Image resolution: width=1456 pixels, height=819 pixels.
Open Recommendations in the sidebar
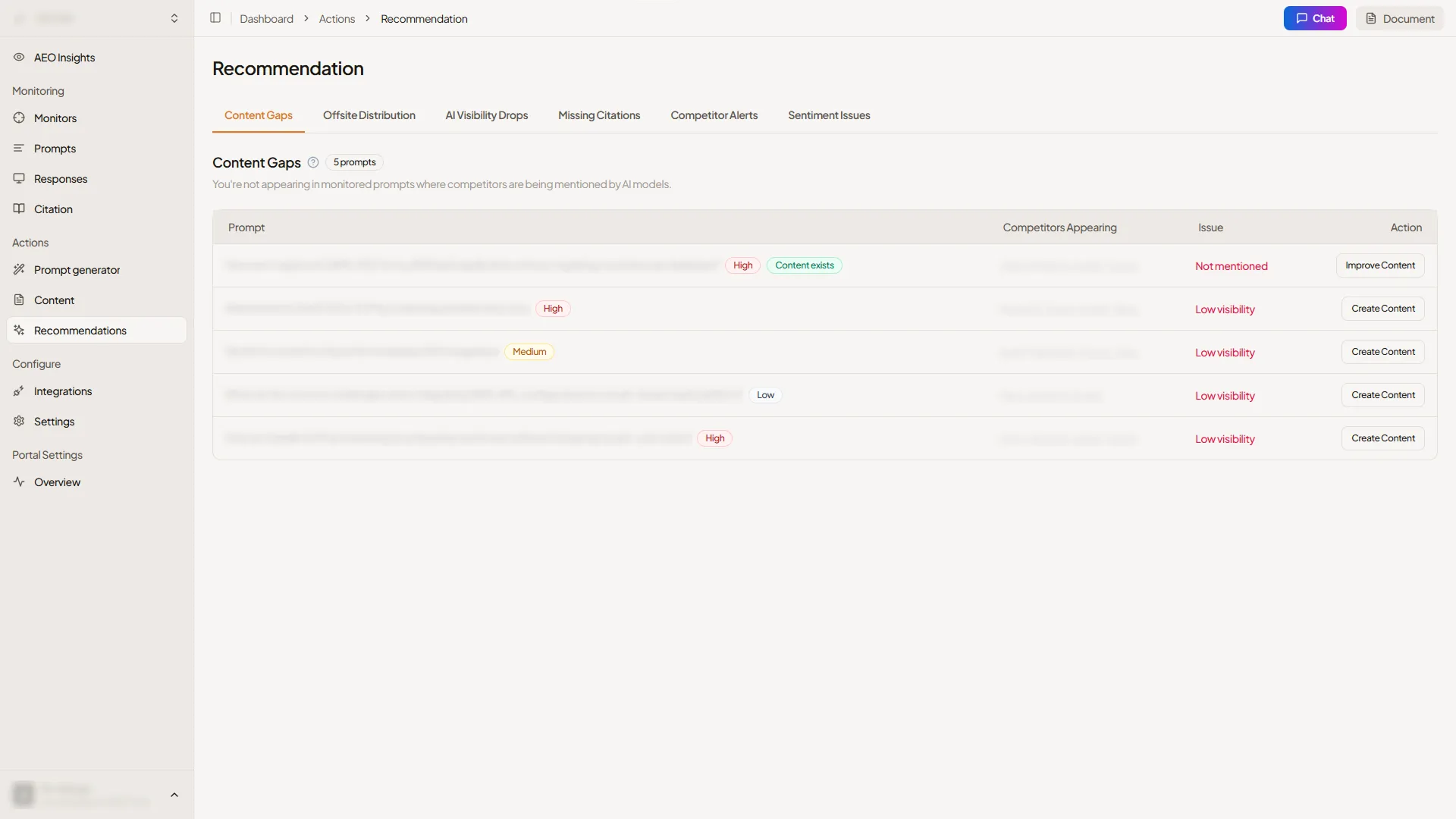[x=97, y=331]
